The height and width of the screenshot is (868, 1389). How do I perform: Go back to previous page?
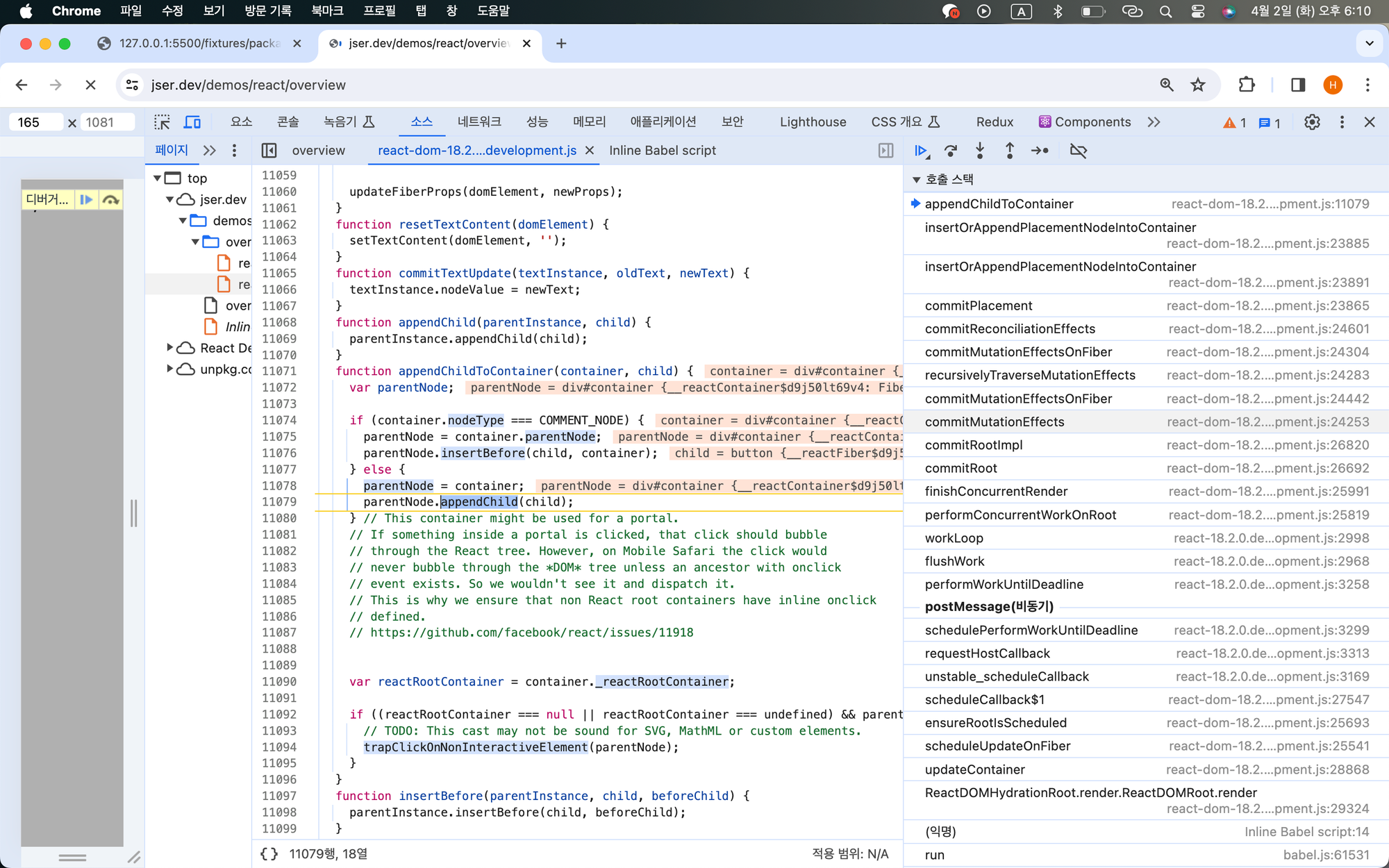point(22,85)
